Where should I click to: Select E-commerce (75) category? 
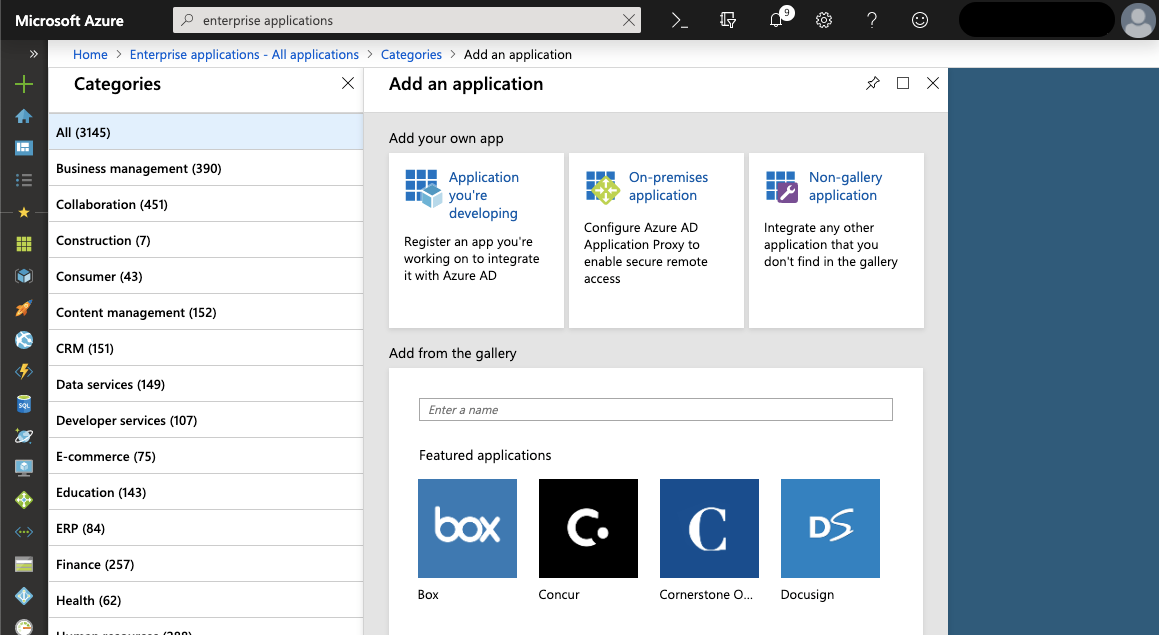(205, 456)
